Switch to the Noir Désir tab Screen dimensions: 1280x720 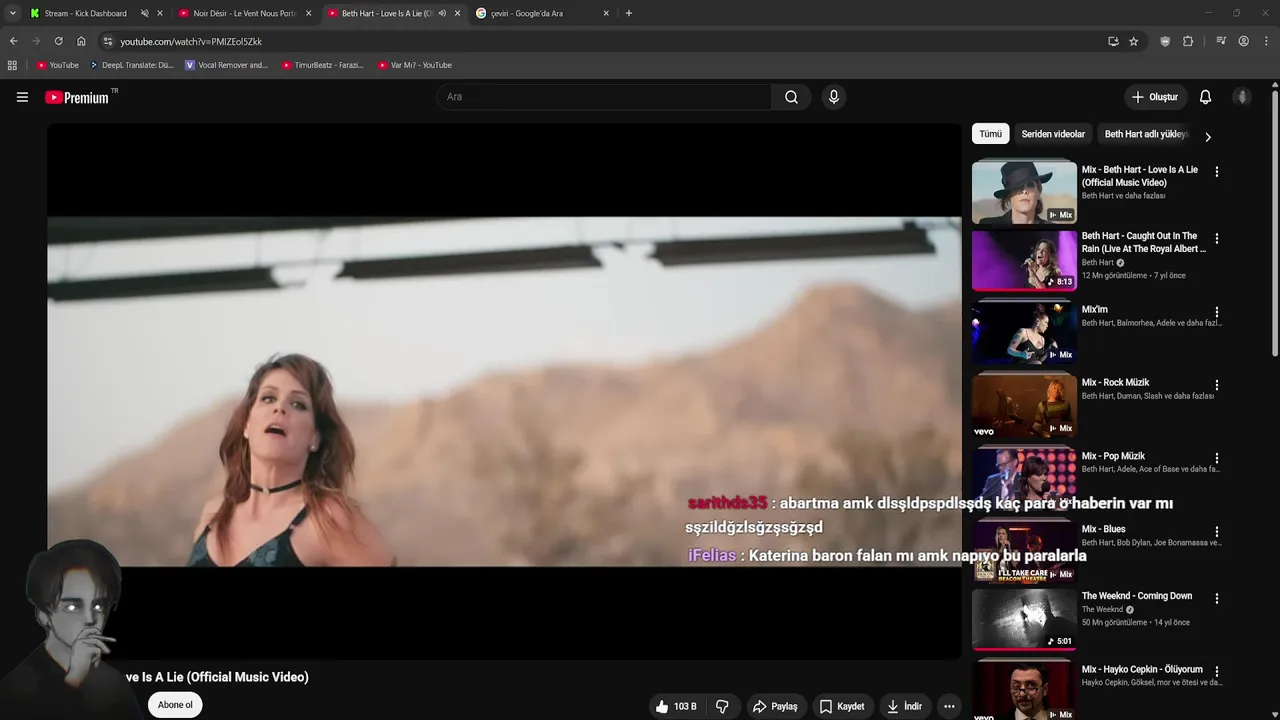(x=244, y=13)
